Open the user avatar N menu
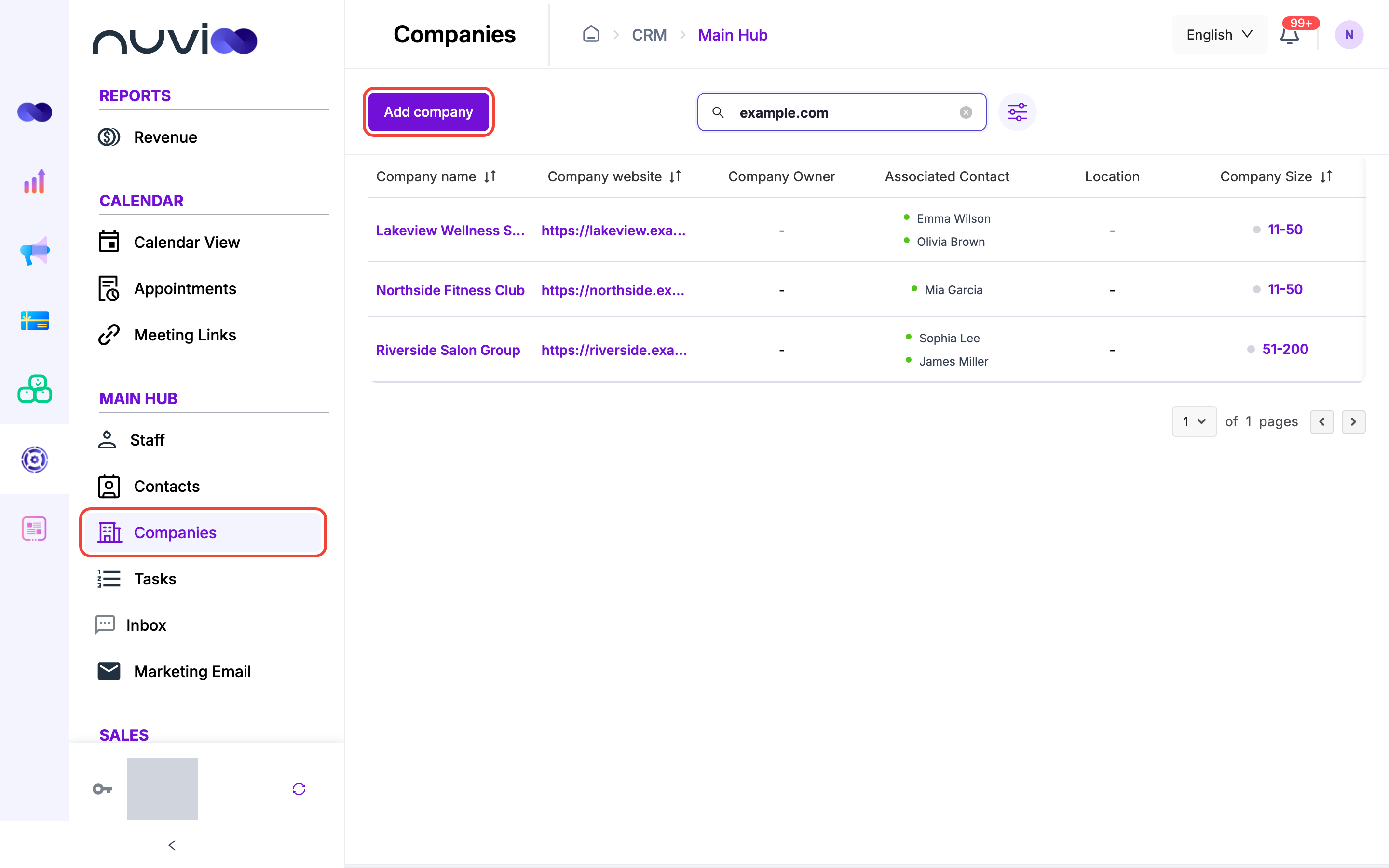1389x868 pixels. tap(1349, 35)
